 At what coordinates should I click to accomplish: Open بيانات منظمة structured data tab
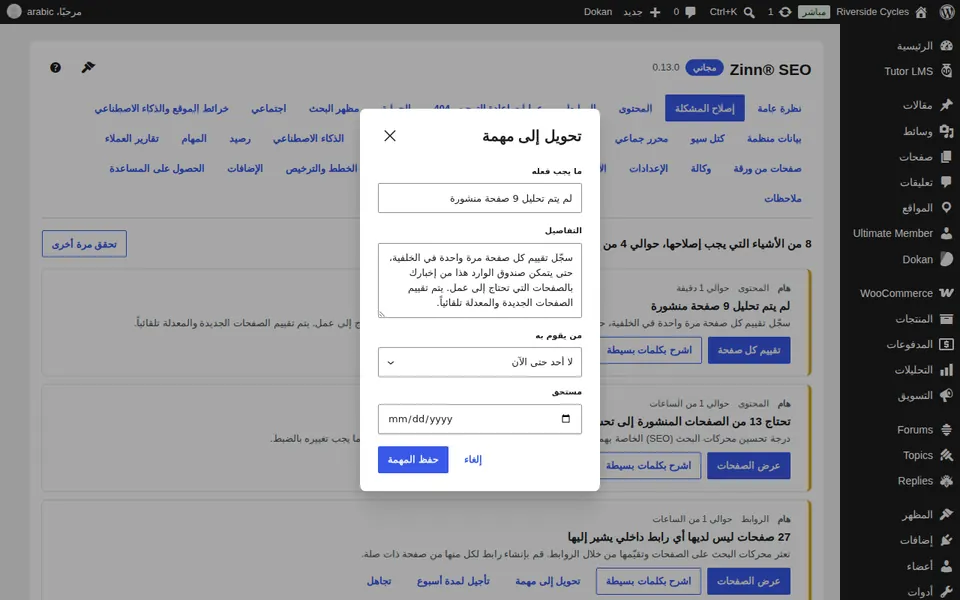click(x=774, y=138)
